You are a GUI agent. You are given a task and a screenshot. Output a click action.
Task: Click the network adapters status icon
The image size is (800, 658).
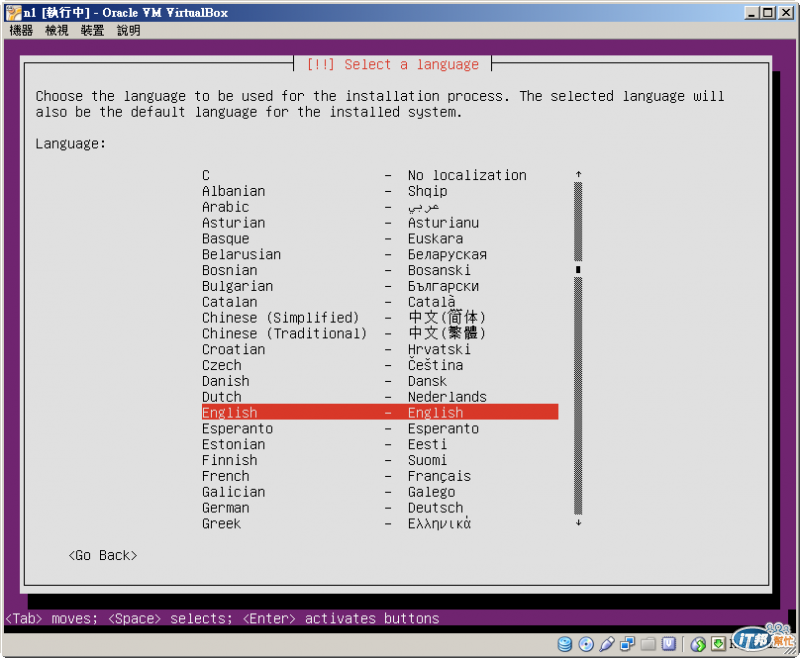tap(627, 644)
